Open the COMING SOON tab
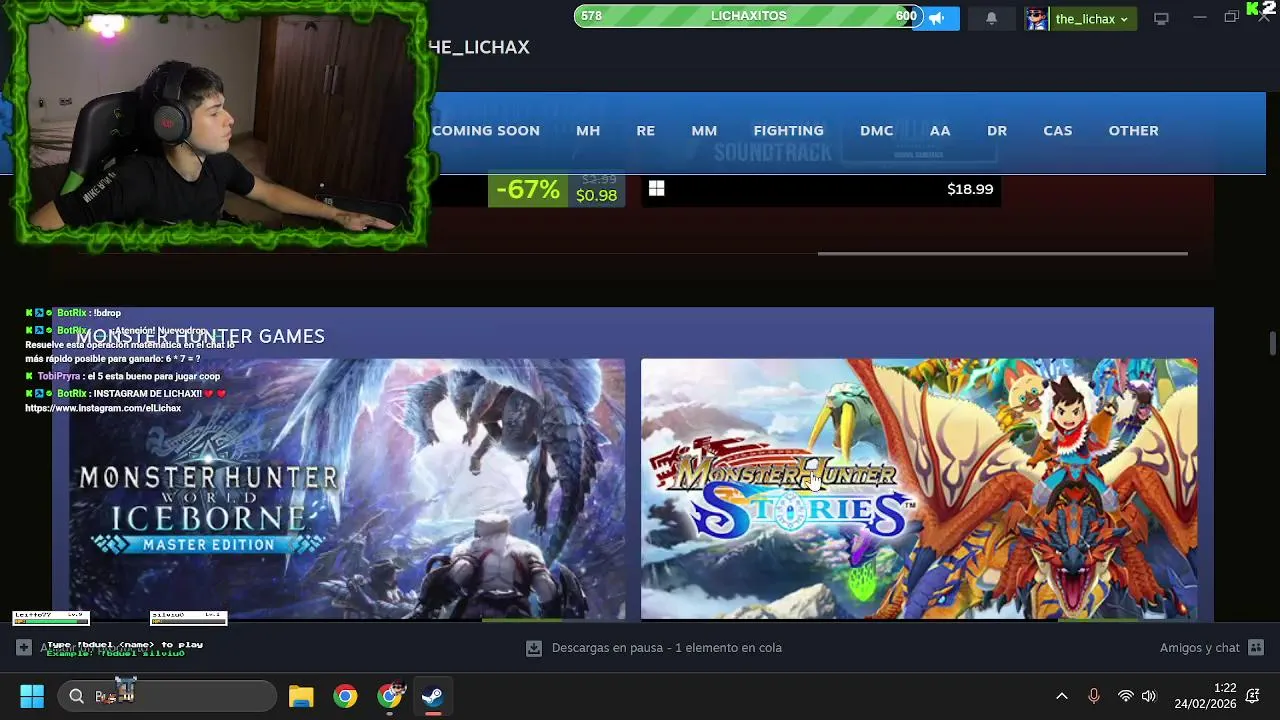Viewport: 1280px width, 720px height. click(486, 131)
